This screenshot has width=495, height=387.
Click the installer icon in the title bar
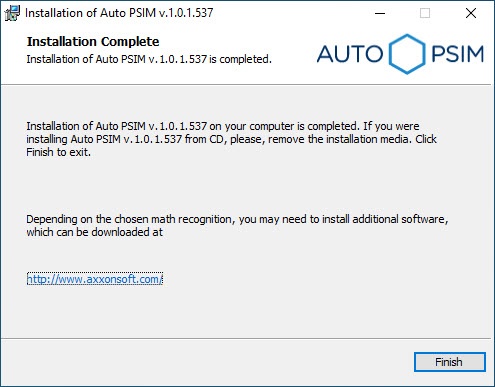(12, 13)
